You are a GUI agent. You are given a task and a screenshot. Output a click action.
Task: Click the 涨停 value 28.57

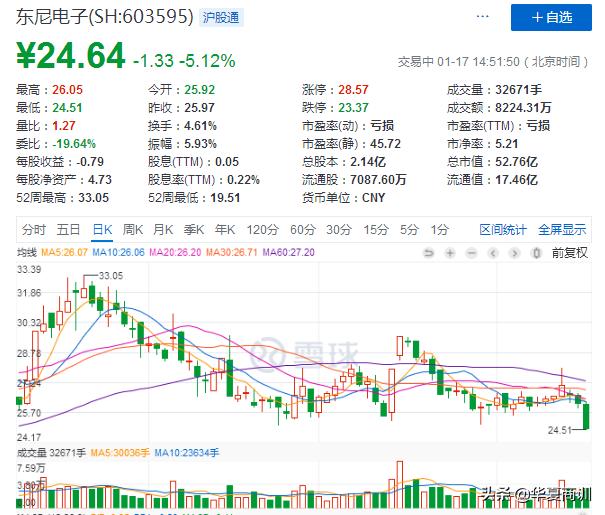(x=353, y=89)
